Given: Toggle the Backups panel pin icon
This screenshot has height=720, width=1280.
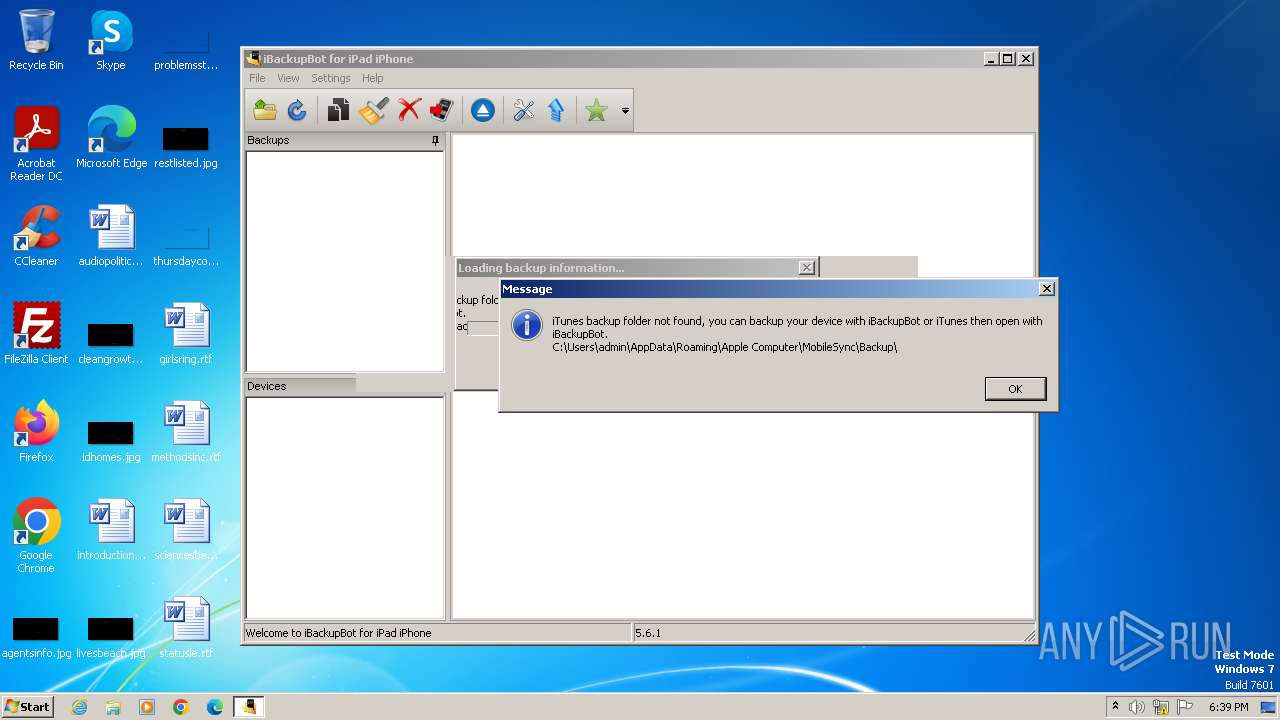Looking at the screenshot, I should pos(435,141).
